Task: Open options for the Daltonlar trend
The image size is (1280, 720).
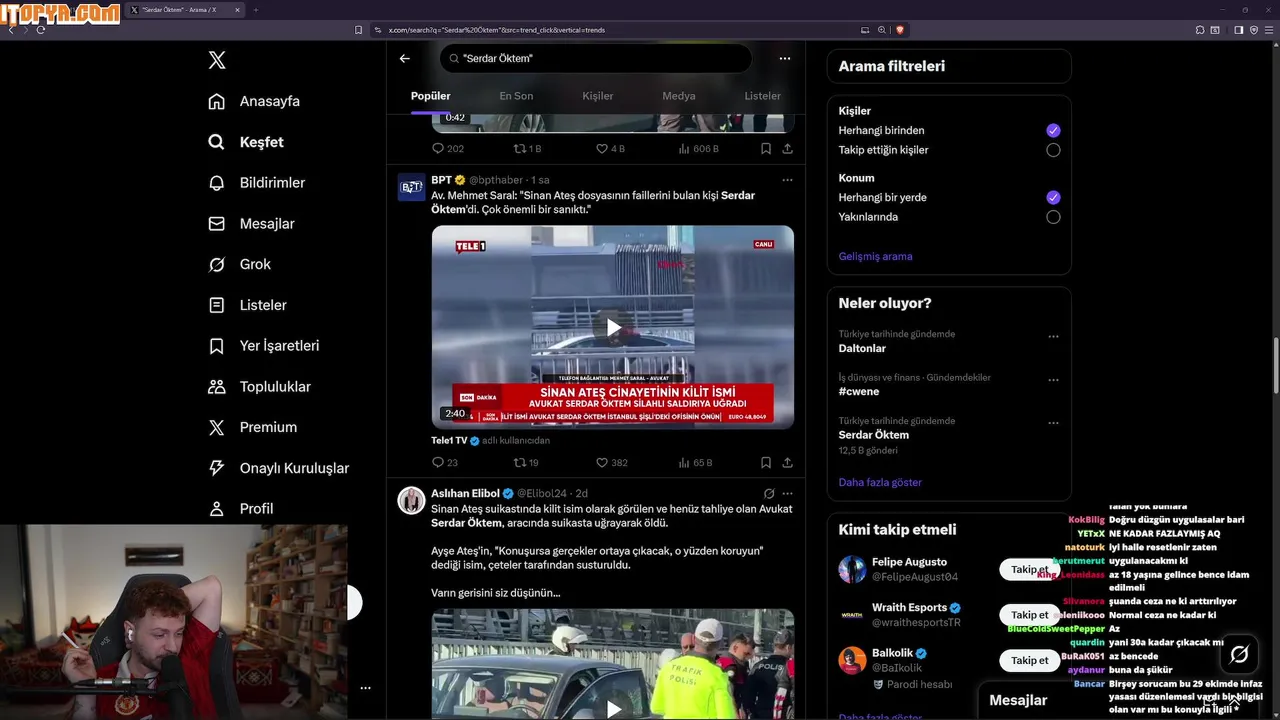Action: 1053,337
